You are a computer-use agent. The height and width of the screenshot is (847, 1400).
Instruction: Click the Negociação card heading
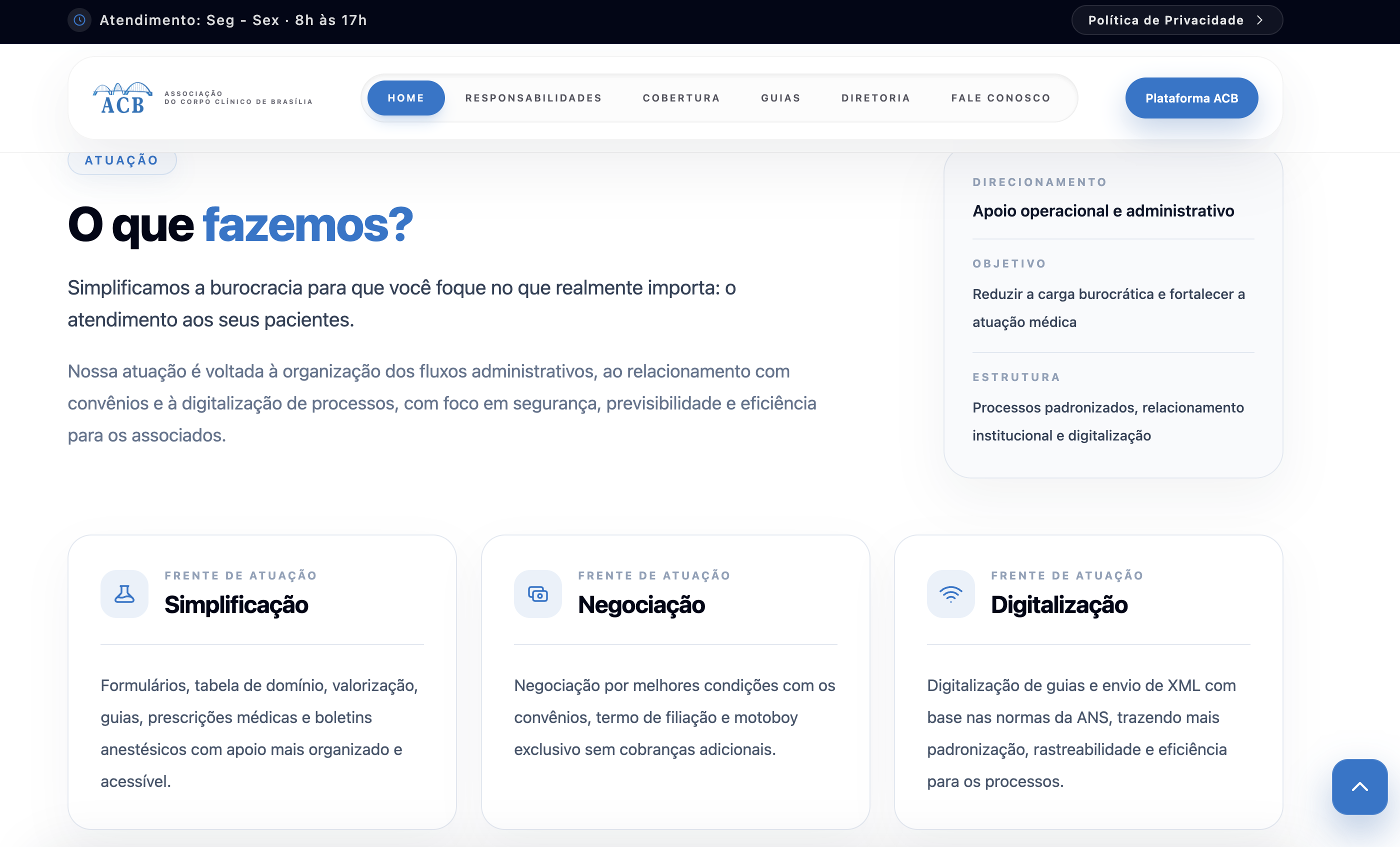(x=641, y=605)
